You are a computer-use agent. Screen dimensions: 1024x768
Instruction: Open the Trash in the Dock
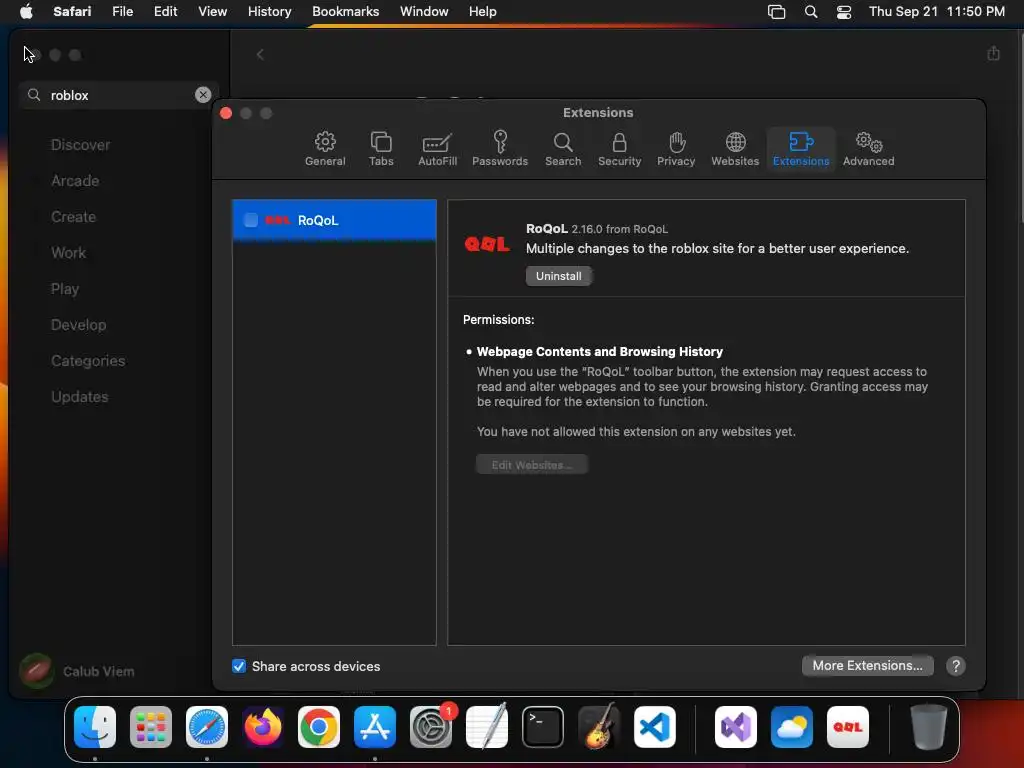tap(928, 727)
